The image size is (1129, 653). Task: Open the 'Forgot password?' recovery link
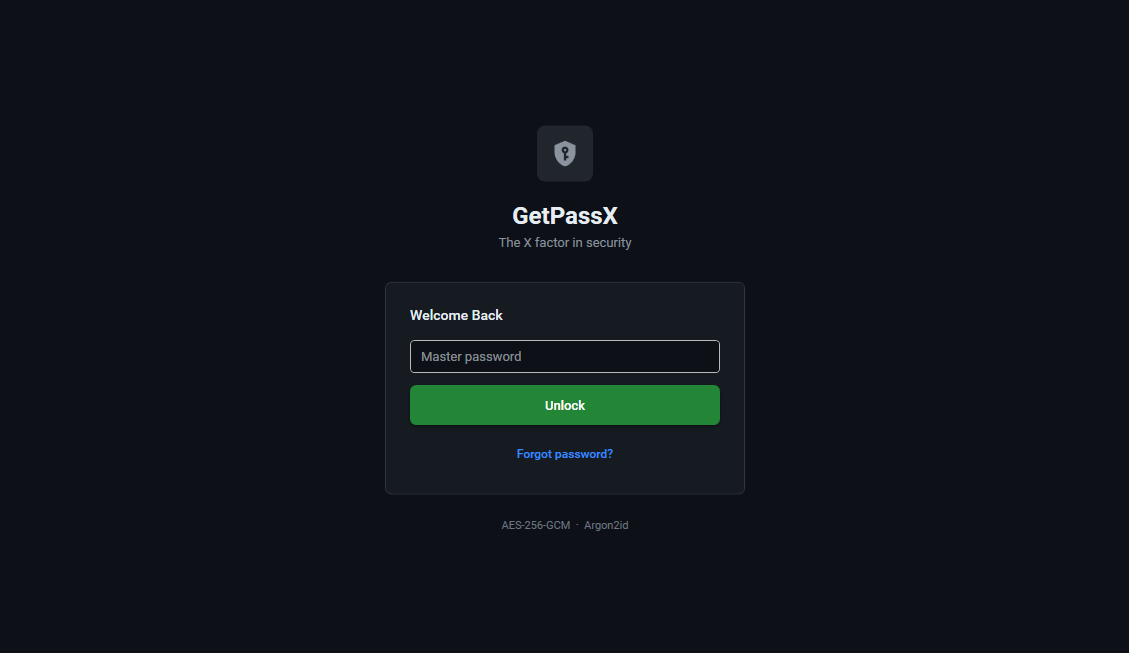click(x=564, y=453)
